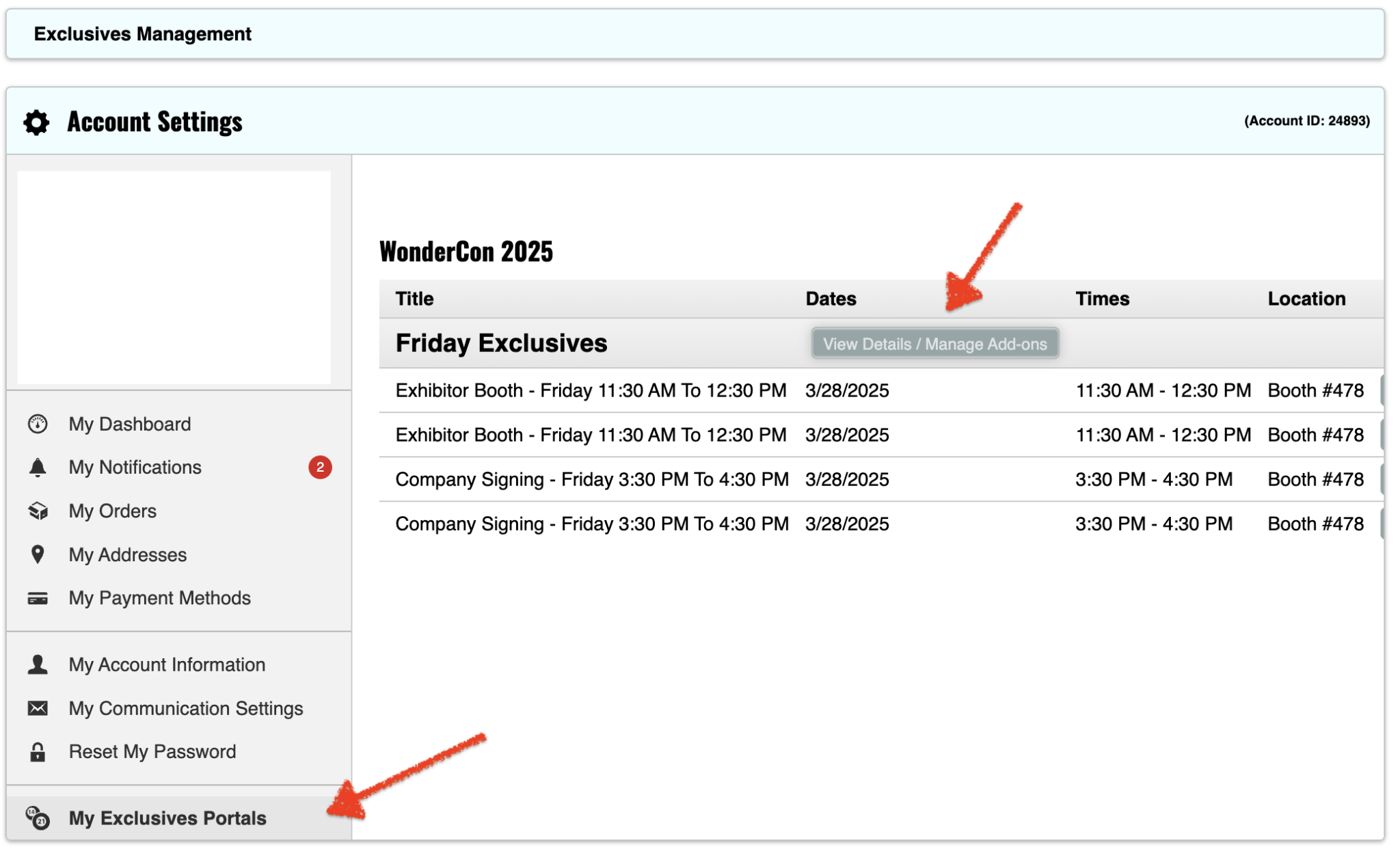Open My Payment Methods page
Viewport: 1400px width, 849px height.
coord(159,598)
